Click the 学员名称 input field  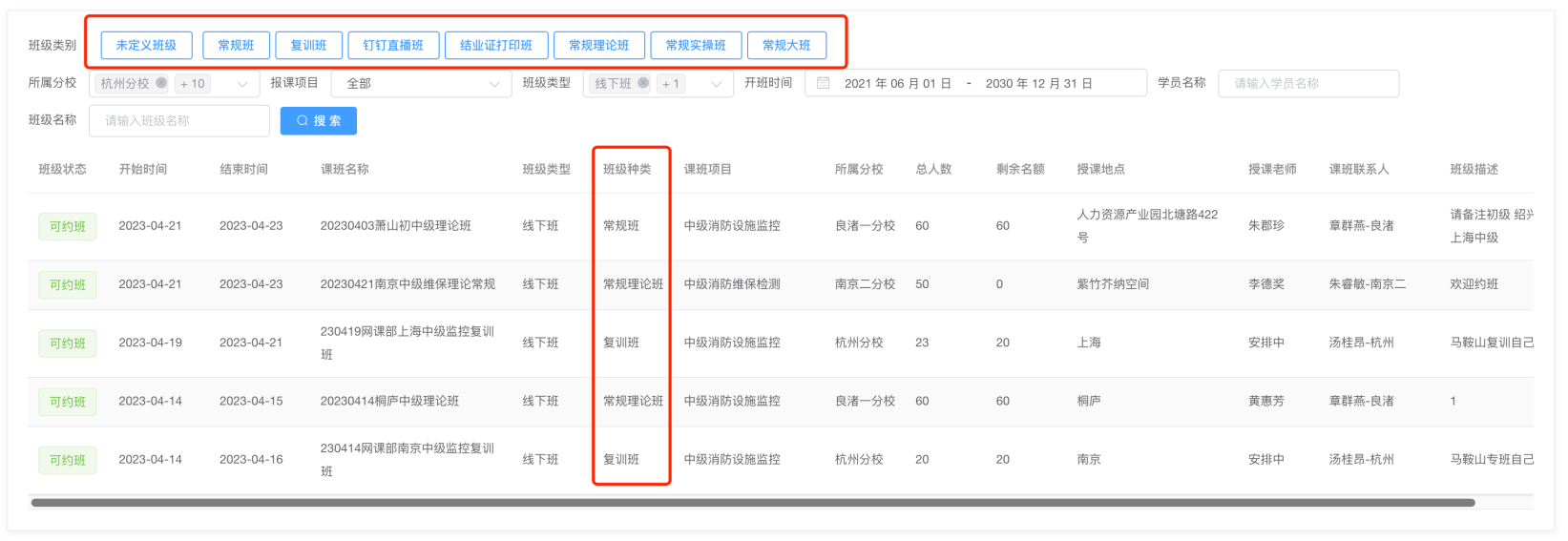[1307, 84]
